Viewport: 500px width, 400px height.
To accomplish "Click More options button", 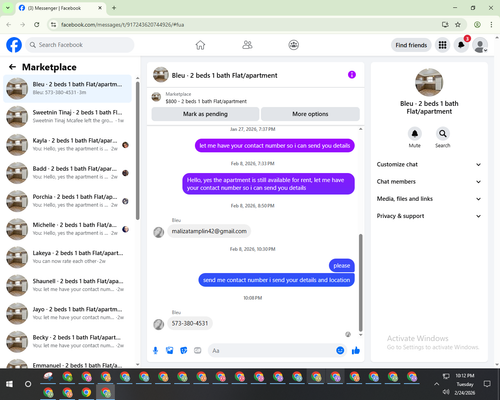I will point(310,114).
